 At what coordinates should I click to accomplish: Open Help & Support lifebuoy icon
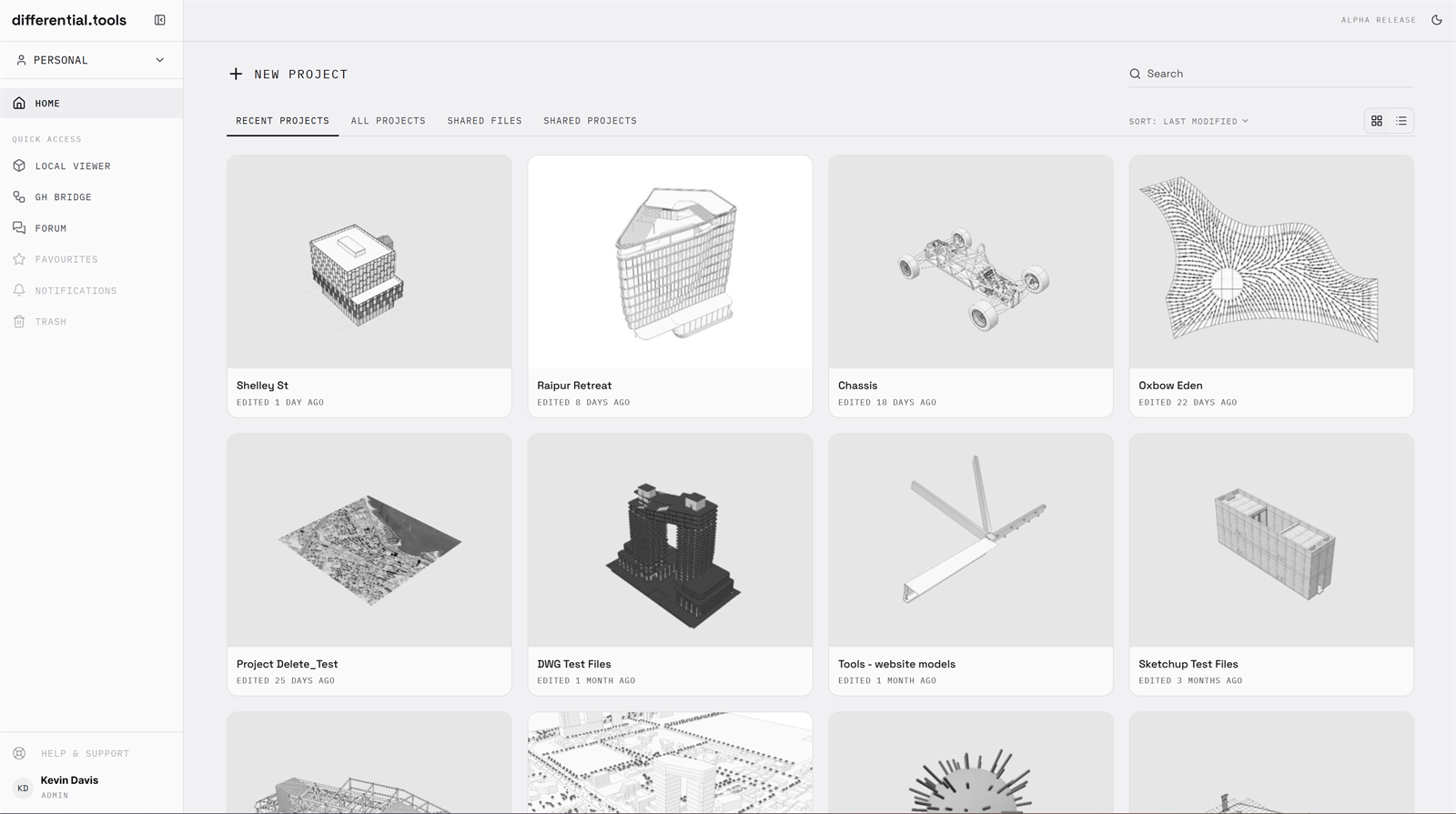(19, 753)
